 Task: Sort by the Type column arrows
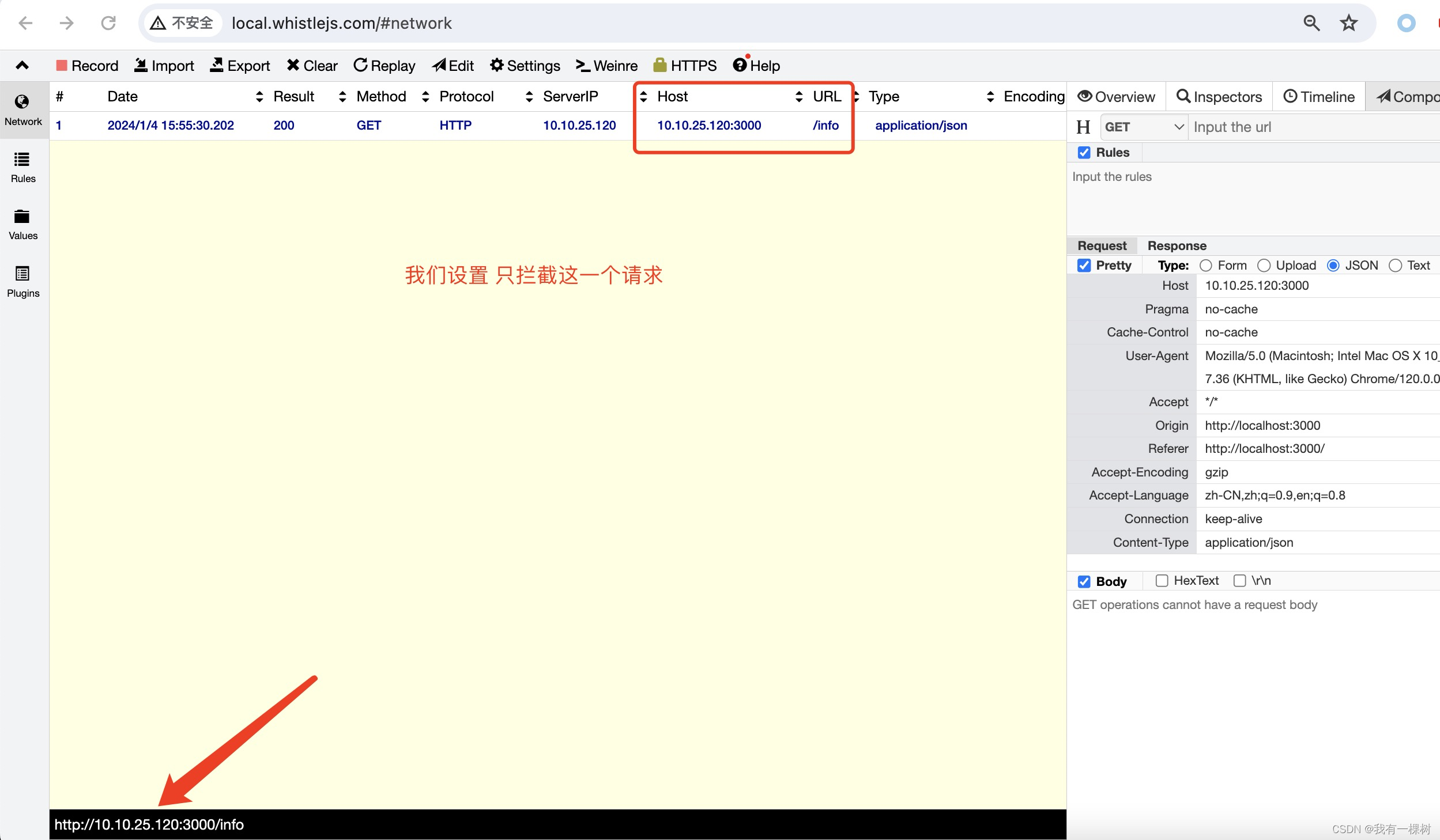click(990, 97)
